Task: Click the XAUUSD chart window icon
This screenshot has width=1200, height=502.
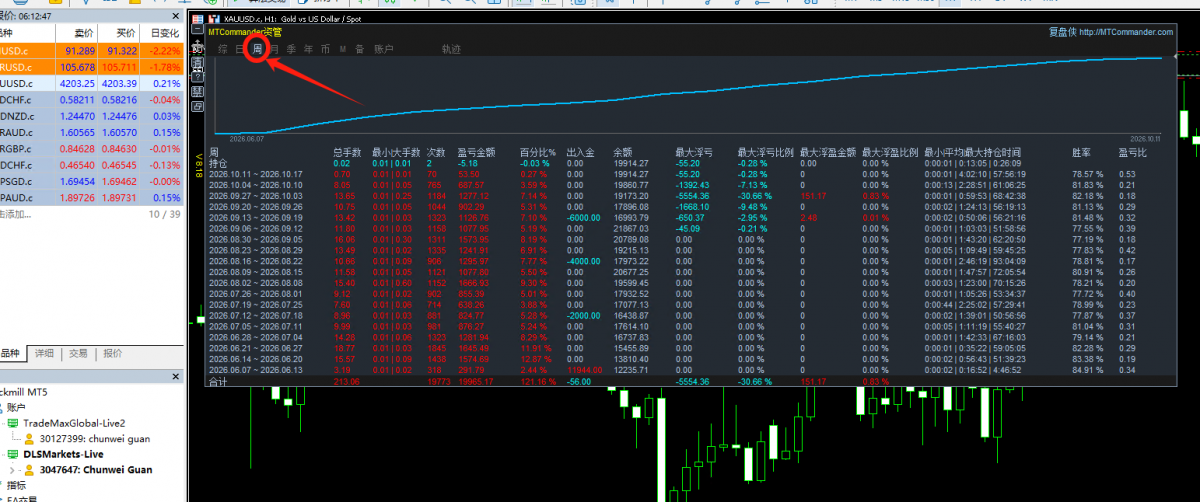Action: point(214,19)
